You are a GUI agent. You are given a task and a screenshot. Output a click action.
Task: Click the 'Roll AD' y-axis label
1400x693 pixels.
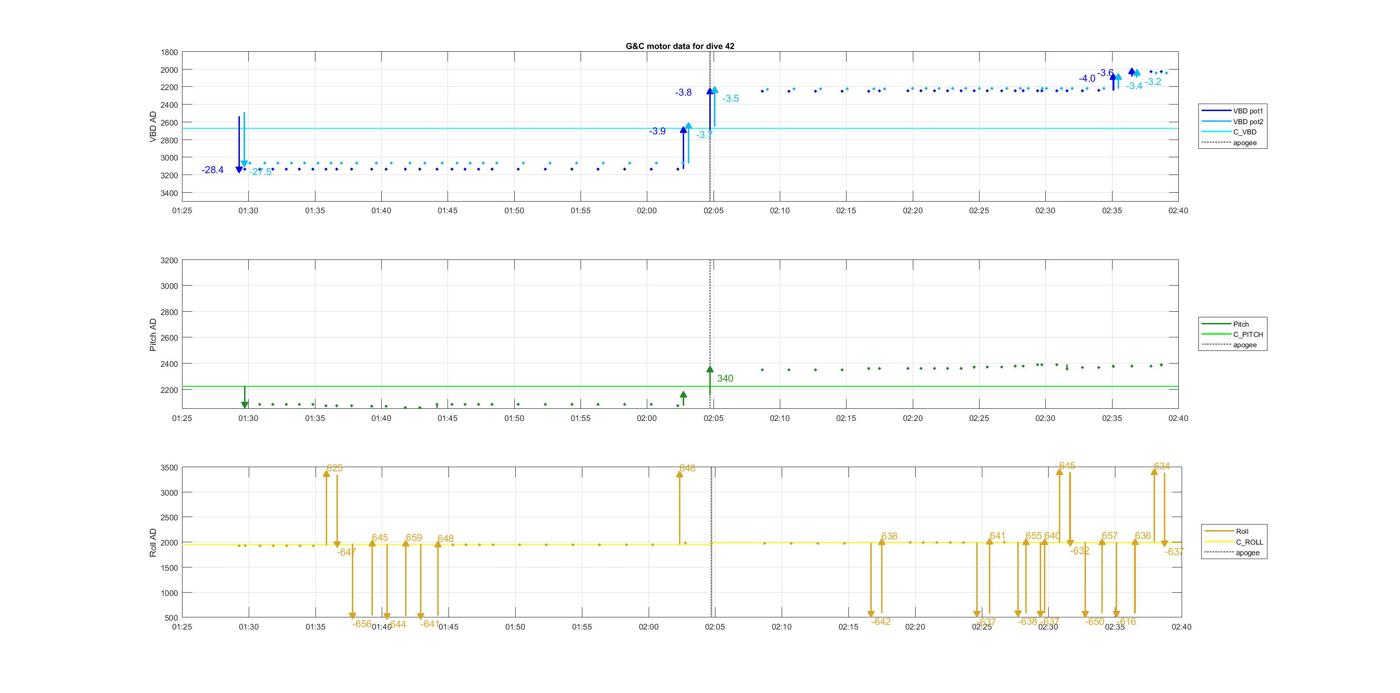point(154,542)
